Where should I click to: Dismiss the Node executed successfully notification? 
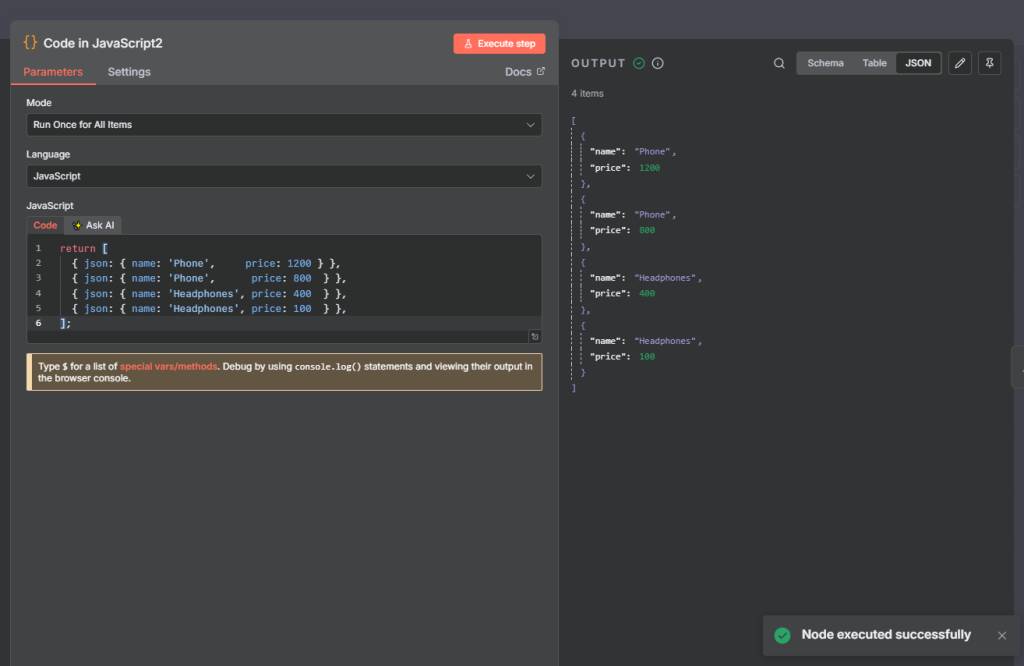pos(1002,635)
